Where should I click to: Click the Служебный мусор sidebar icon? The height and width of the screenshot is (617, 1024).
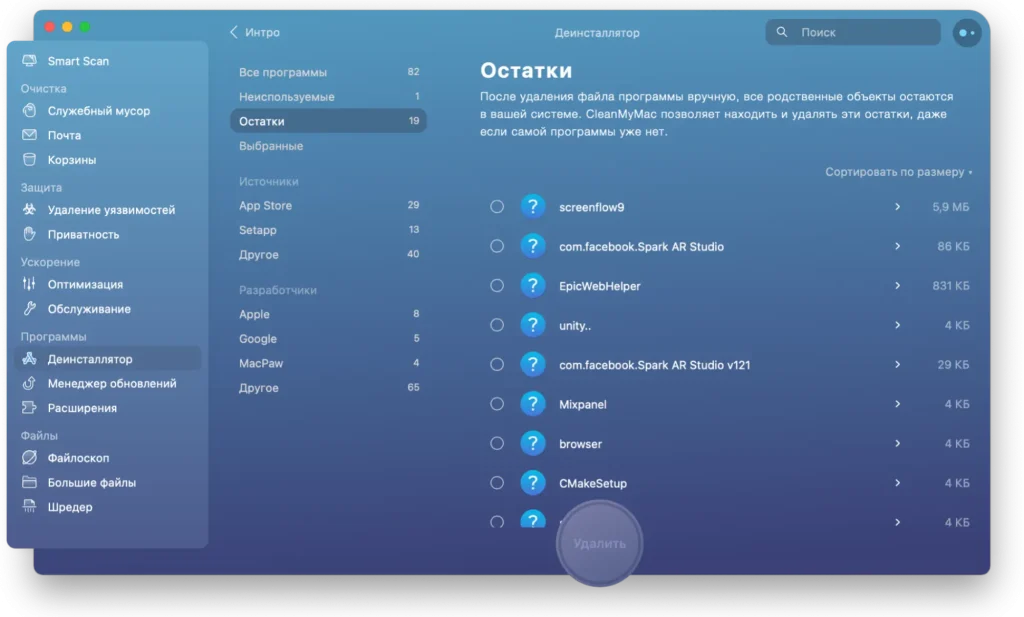pos(29,111)
